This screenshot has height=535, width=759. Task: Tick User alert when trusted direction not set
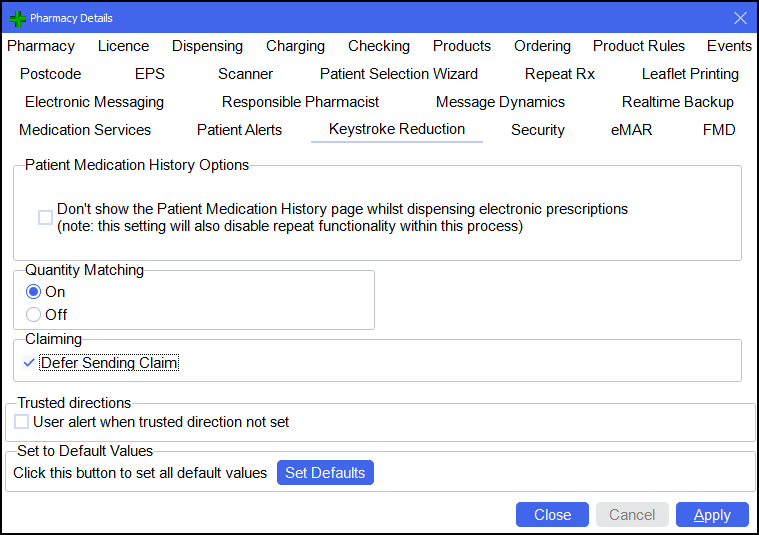click(x=21, y=422)
